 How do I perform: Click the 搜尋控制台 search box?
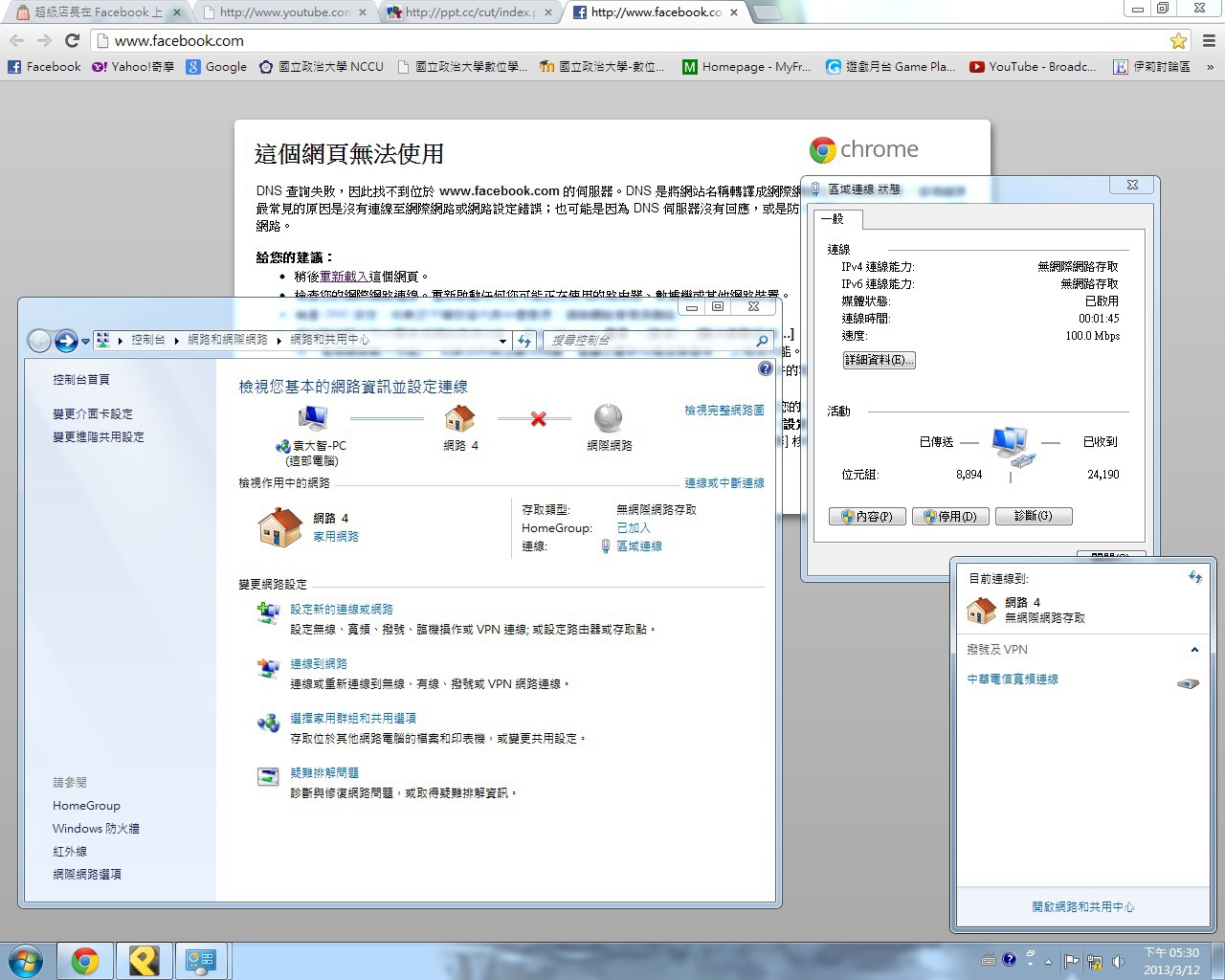pyautogui.click(x=658, y=341)
